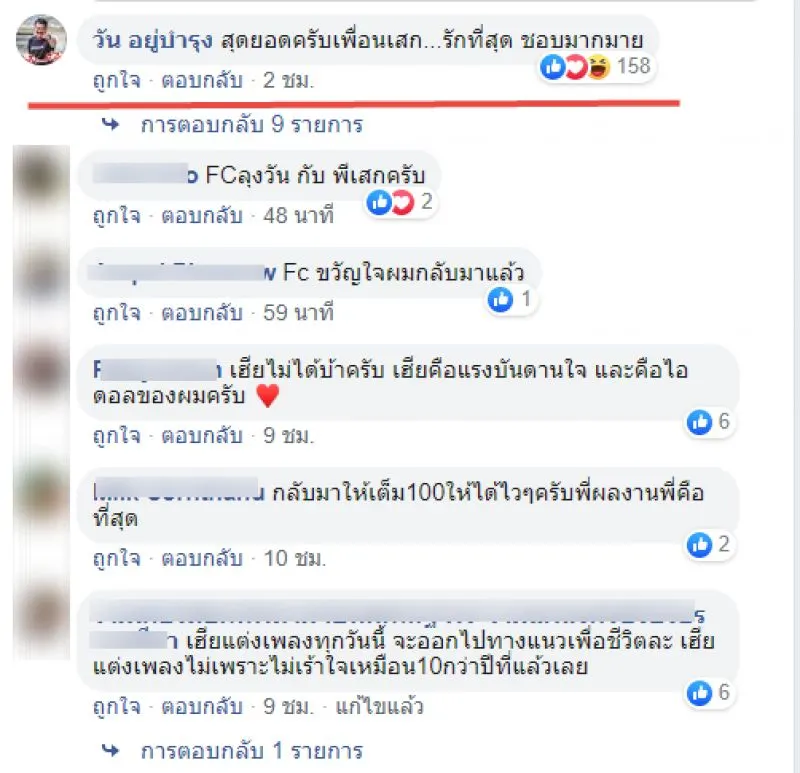Click ตอบกลับ on the 10 ชม. comment

(202, 558)
